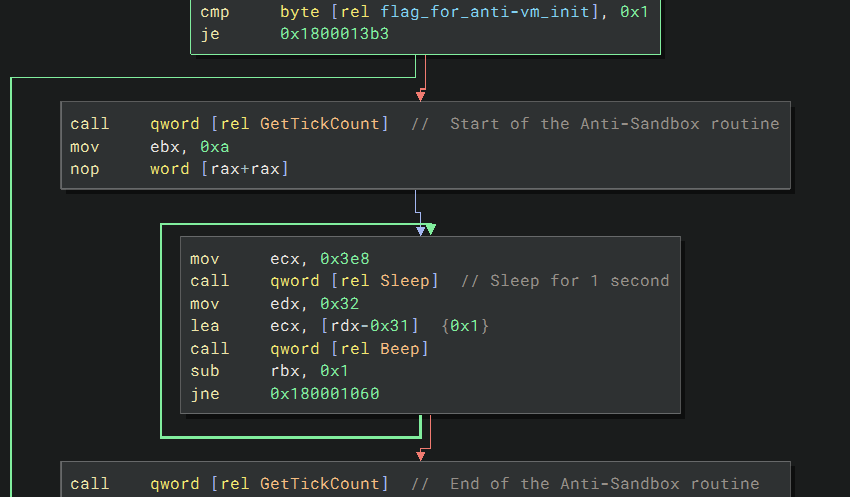850x497 pixels.
Task: Follow the je target address 0x1800013b3
Action: (335, 34)
